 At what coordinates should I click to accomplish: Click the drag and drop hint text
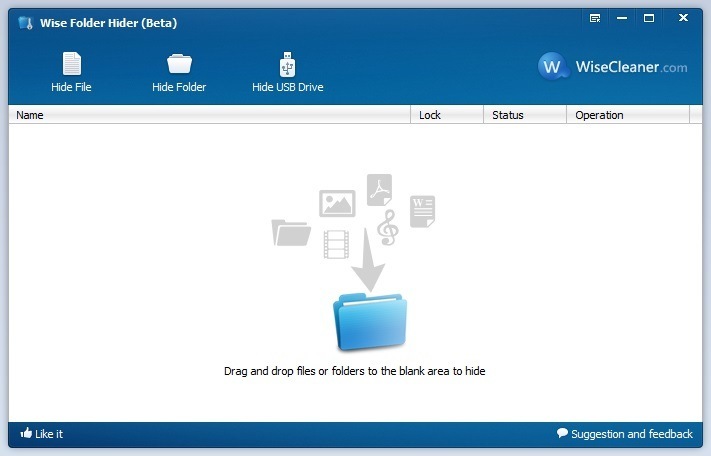[x=354, y=371]
